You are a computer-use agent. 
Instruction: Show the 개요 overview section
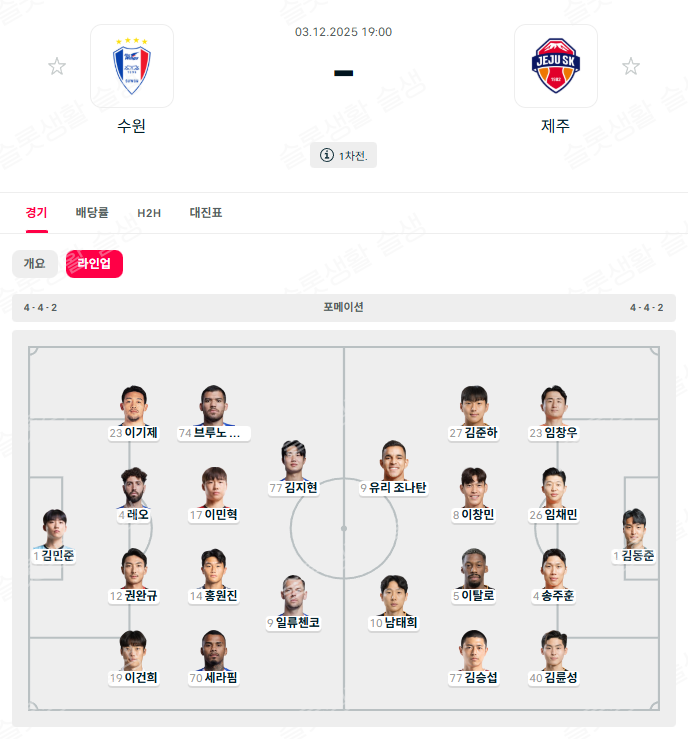click(x=35, y=263)
